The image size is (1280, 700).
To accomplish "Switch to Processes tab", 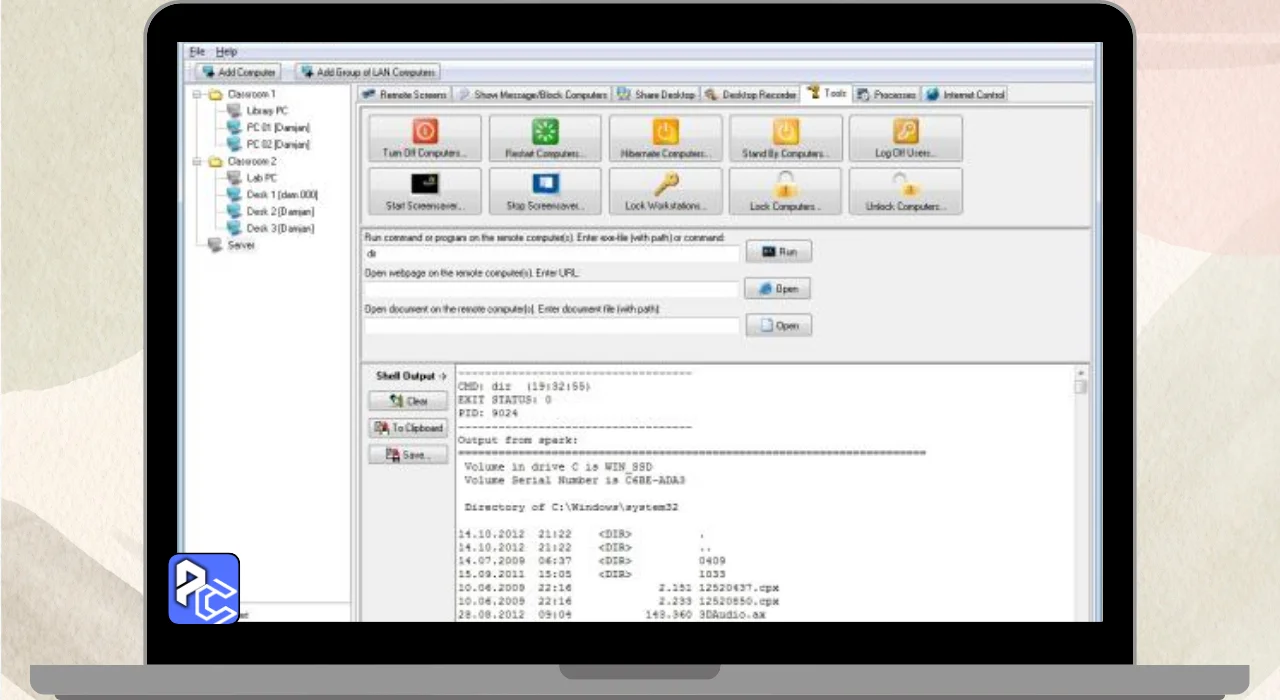I will (886, 94).
